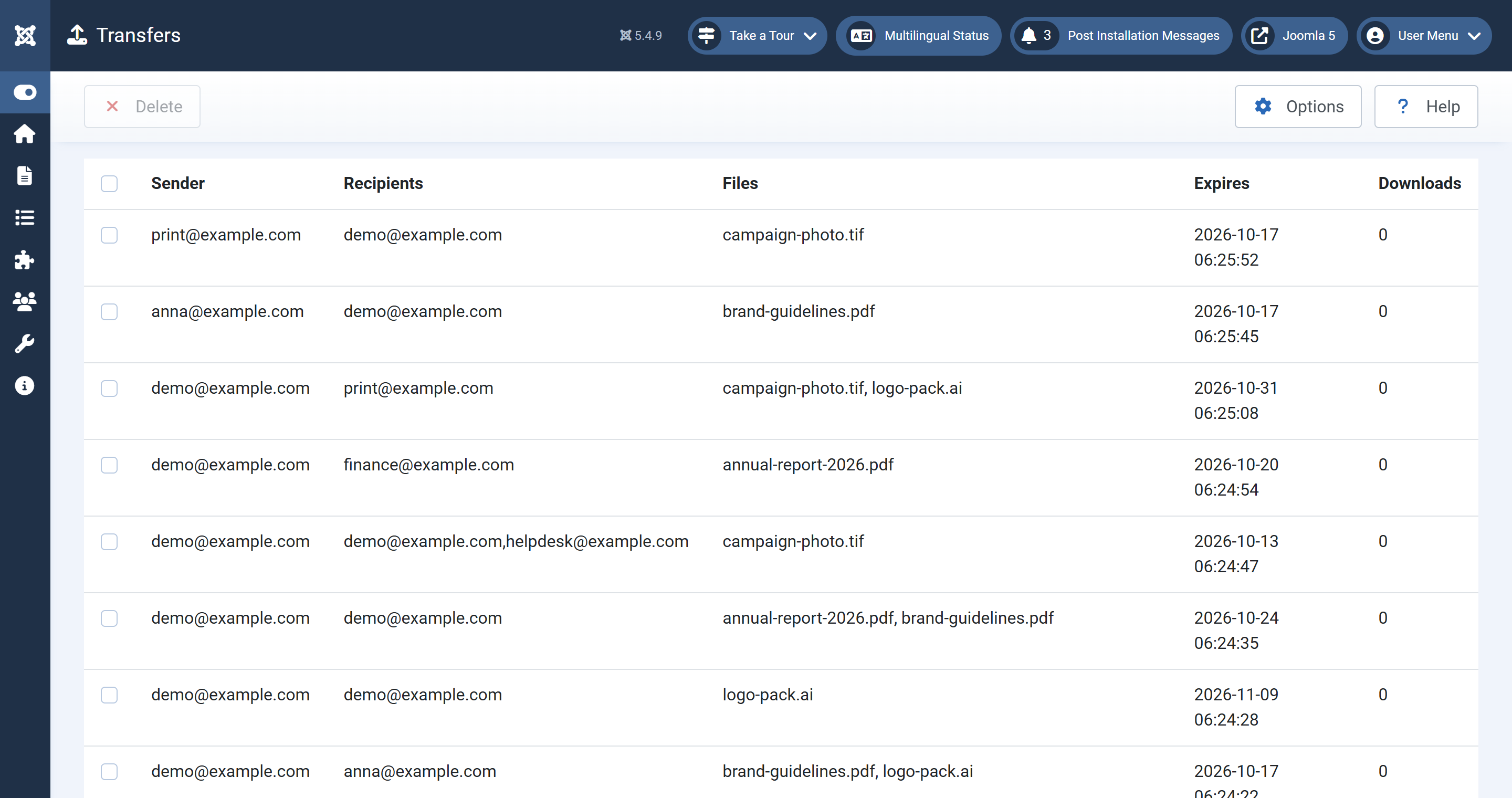
Task: Expand the Take a Tour dropdown chevron
Action: coord(810,36)
